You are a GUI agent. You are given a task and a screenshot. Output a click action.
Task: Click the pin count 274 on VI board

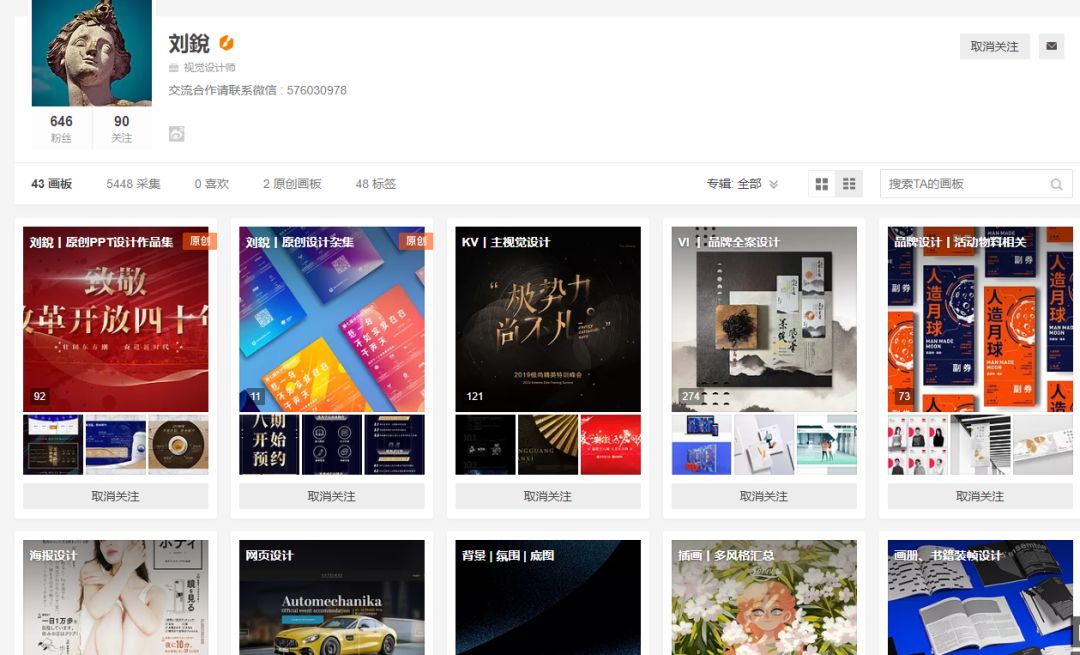691,396
